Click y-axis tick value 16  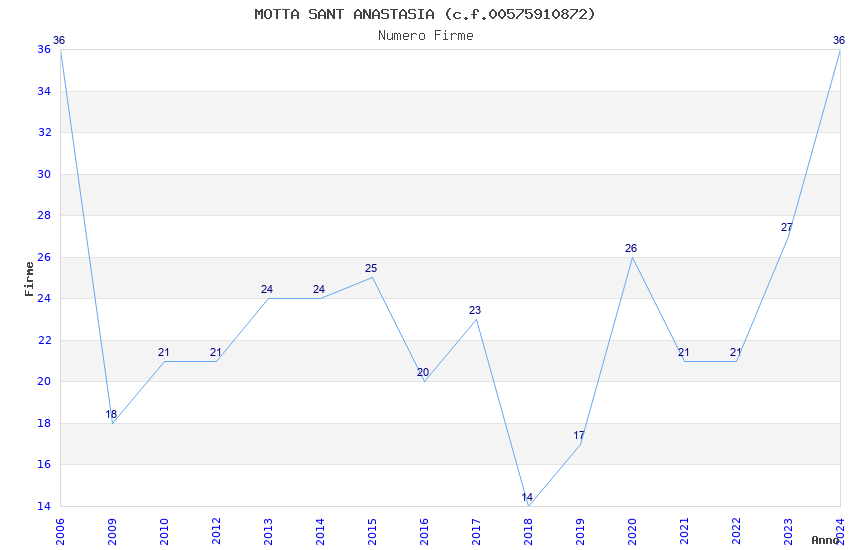point(44,464)
